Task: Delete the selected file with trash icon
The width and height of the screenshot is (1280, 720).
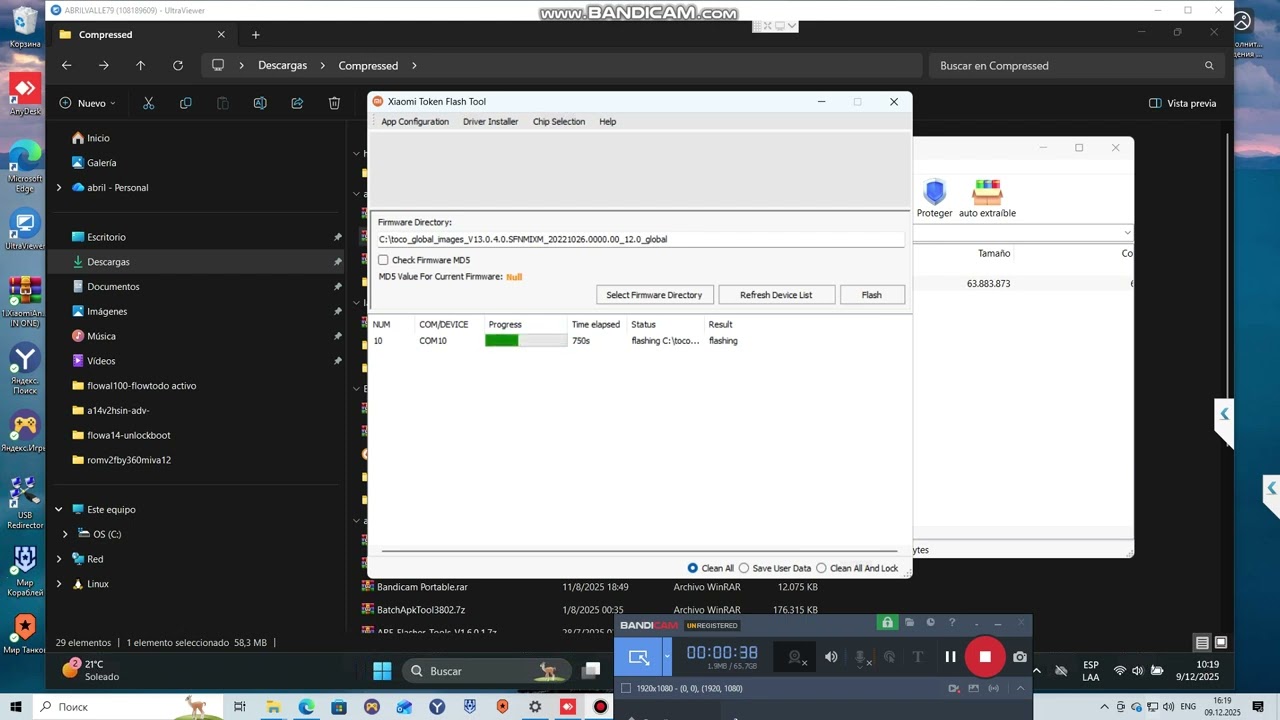Action: [x=334, y=103]
